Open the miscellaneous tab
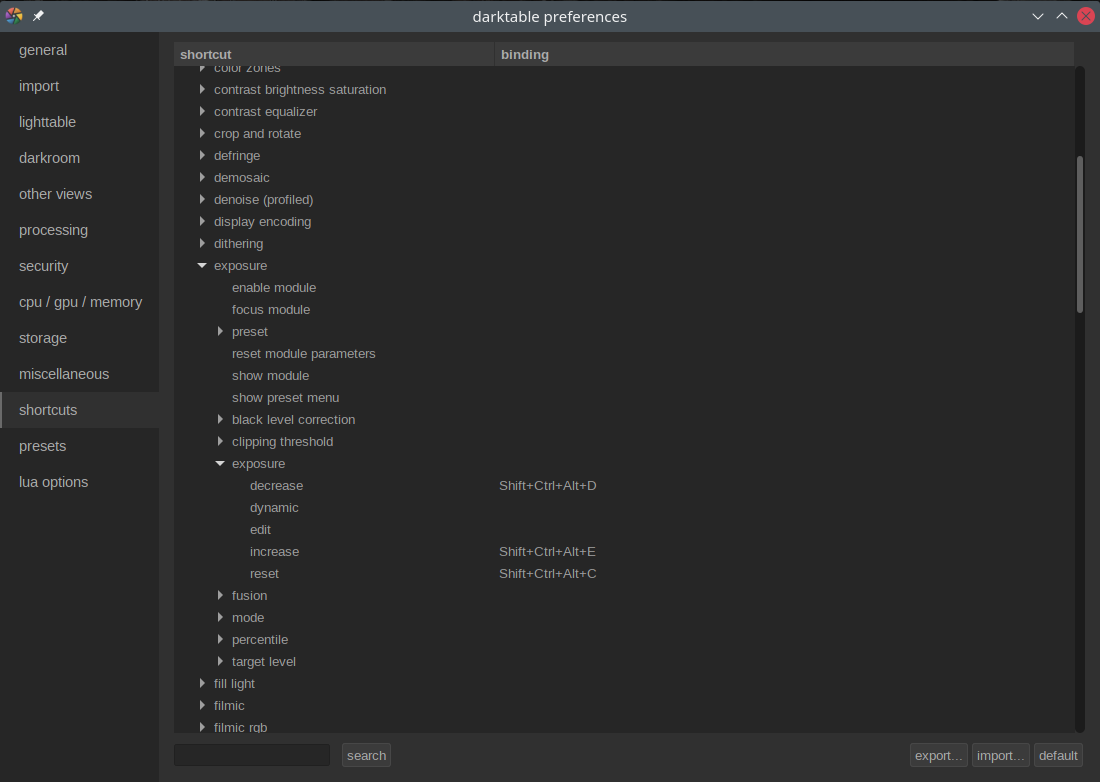Viewport: 1100px width, 782px height. pos(79,374)
